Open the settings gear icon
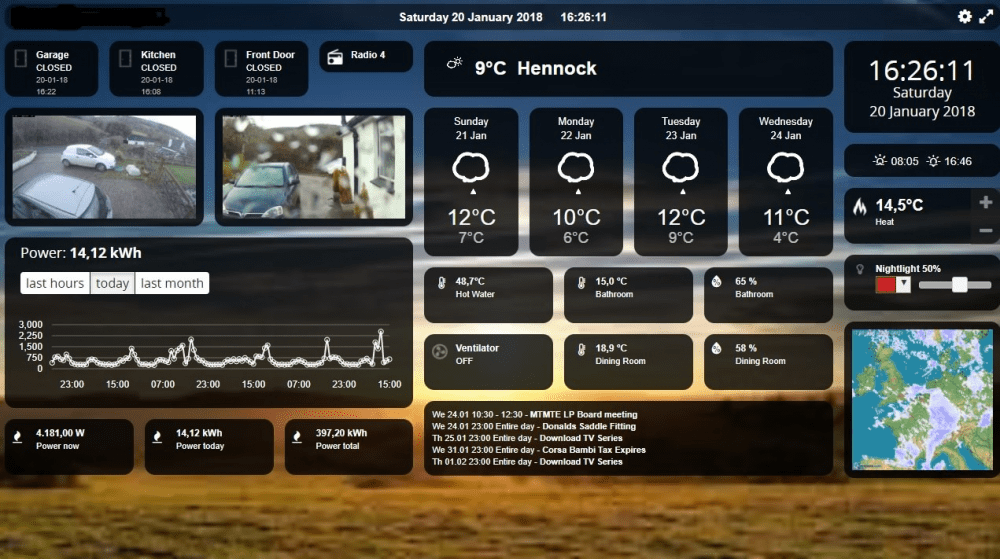The image size is (1000, 559). (964, 17)
